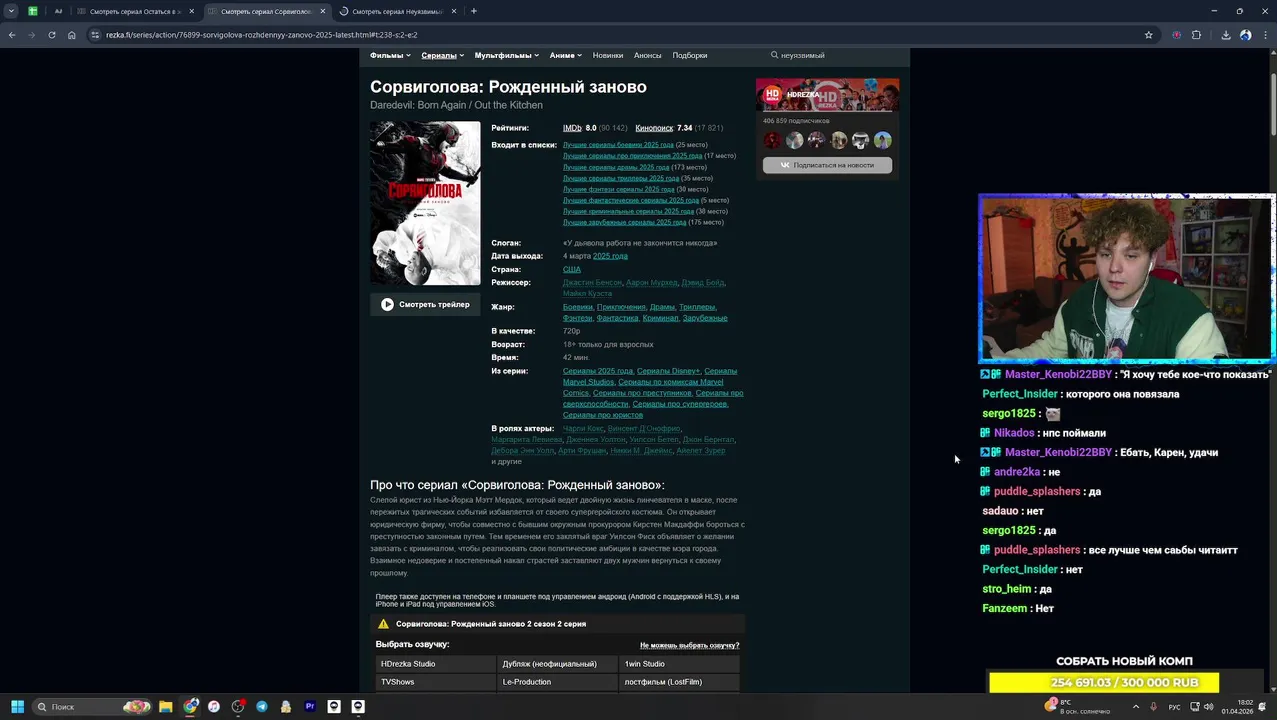Open the Новинки section
1277x720 pixels.
608,55
